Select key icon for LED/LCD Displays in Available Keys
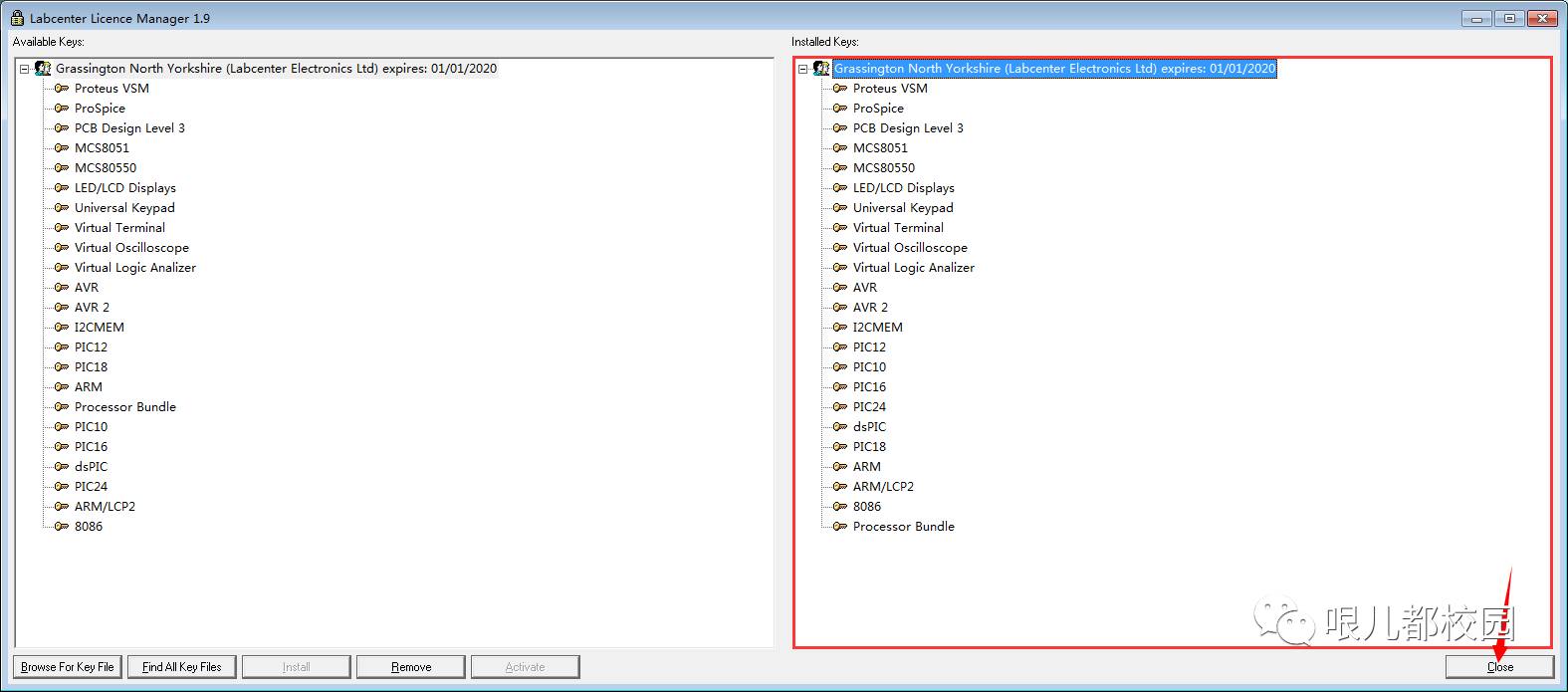This screenshot has height=692, width=1568. pyautogui.click(x=62, y=188)
